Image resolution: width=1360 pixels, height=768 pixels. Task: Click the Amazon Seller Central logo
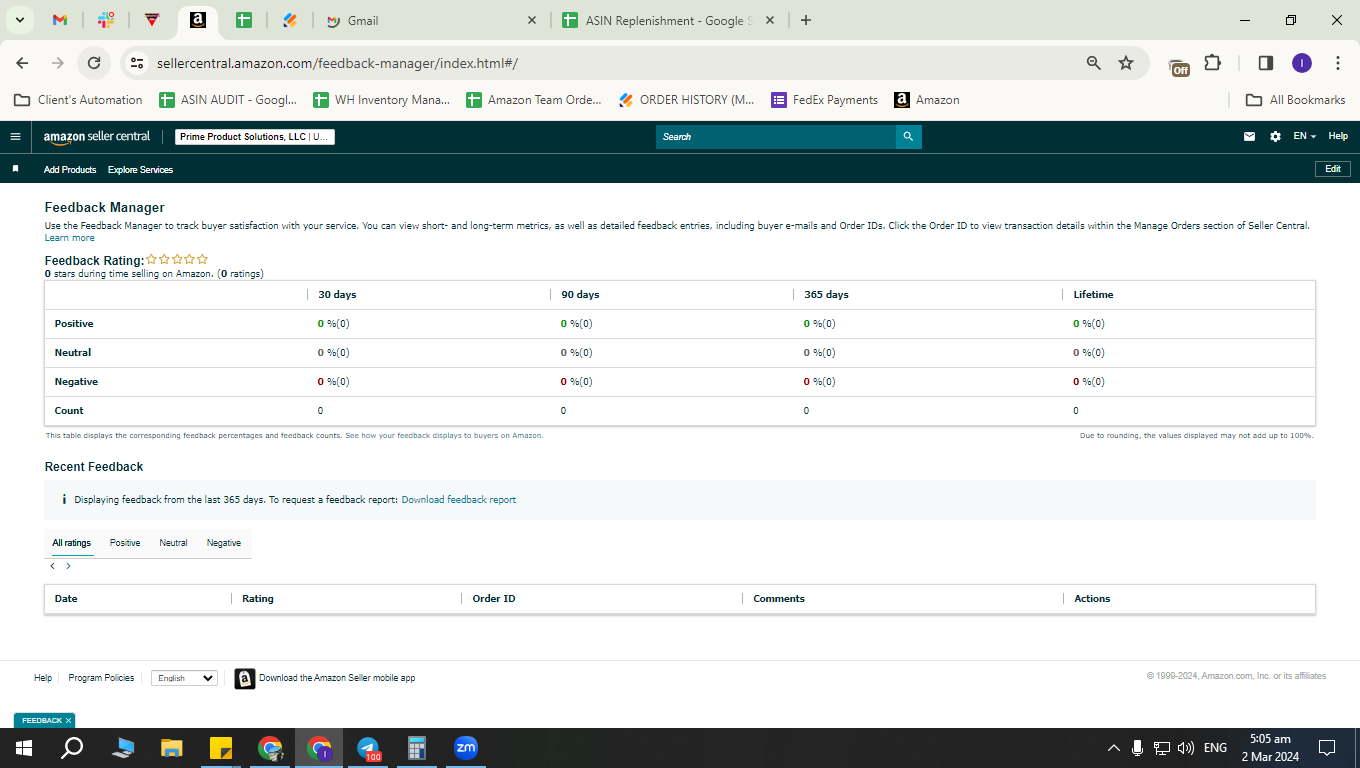click(96, 137)
